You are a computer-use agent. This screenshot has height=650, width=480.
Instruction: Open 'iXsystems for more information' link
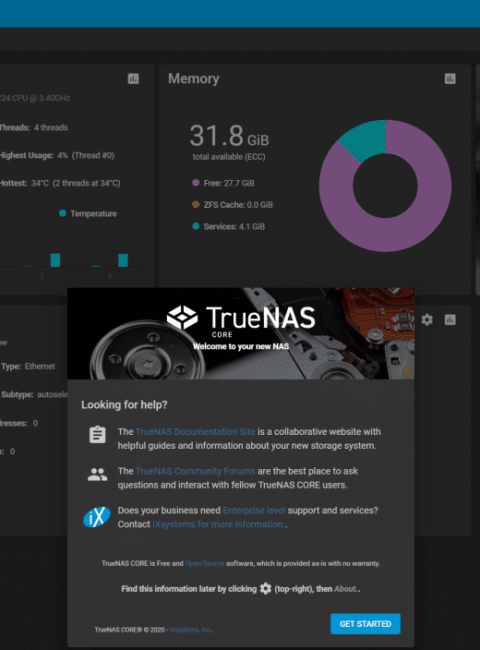(218, 524)
